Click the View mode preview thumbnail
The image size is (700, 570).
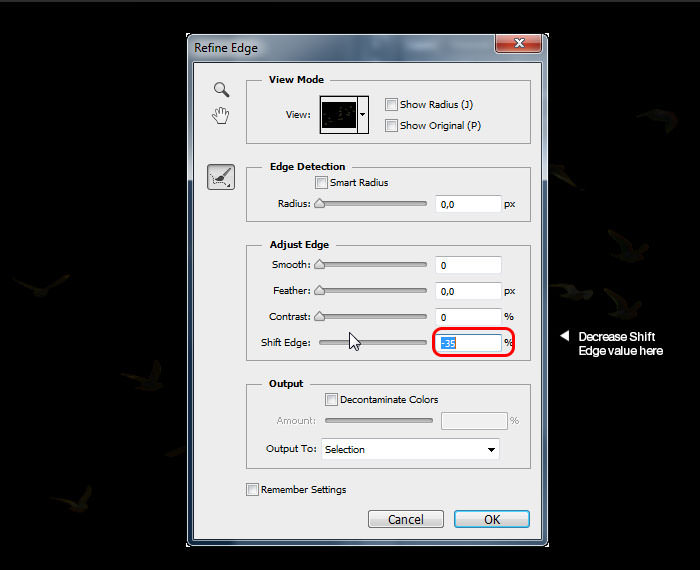pos(339,114)
